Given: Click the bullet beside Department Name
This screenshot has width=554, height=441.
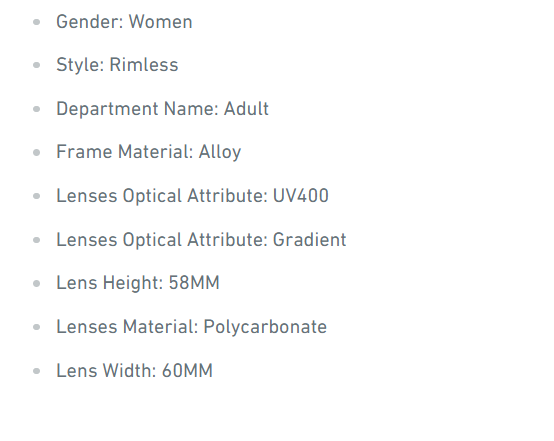Looking at the screenshot, I should tap(36, 109).
